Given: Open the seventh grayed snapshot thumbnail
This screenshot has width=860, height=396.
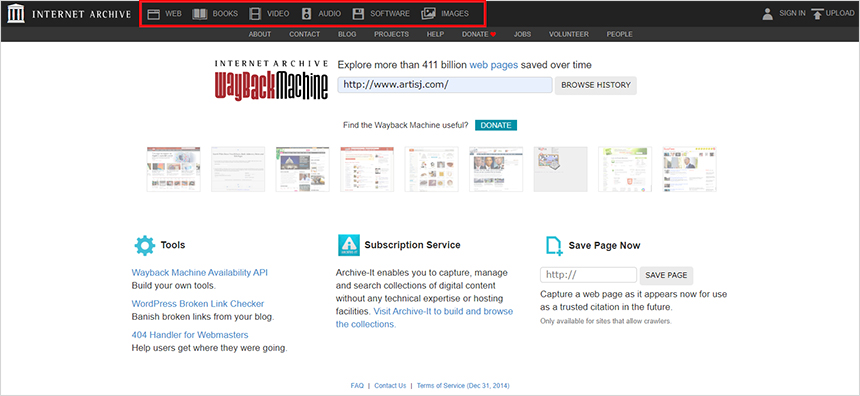Looking at the screenshot, I should pos(561,169).
